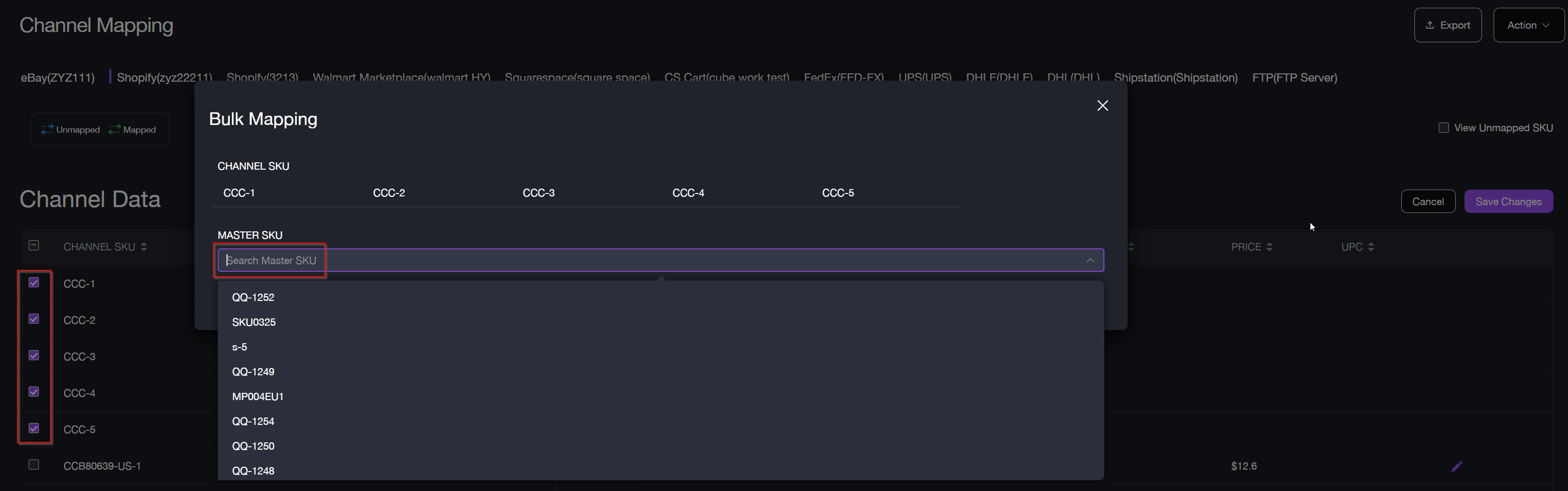Sort by PRICE column arrows
1568x491 pixels.
pyautogui.click(x=1269, y=247)
